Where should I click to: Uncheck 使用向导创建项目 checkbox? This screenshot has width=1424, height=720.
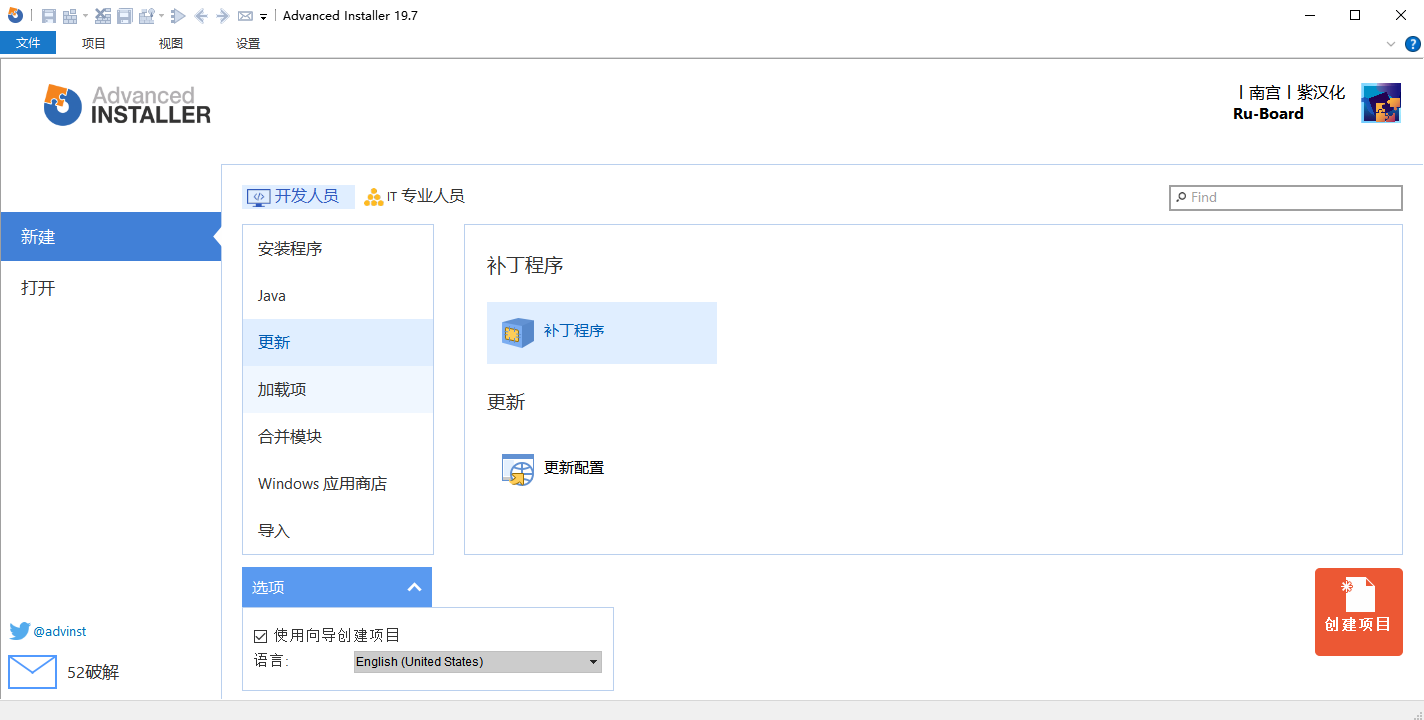click(x=260, y=635)
